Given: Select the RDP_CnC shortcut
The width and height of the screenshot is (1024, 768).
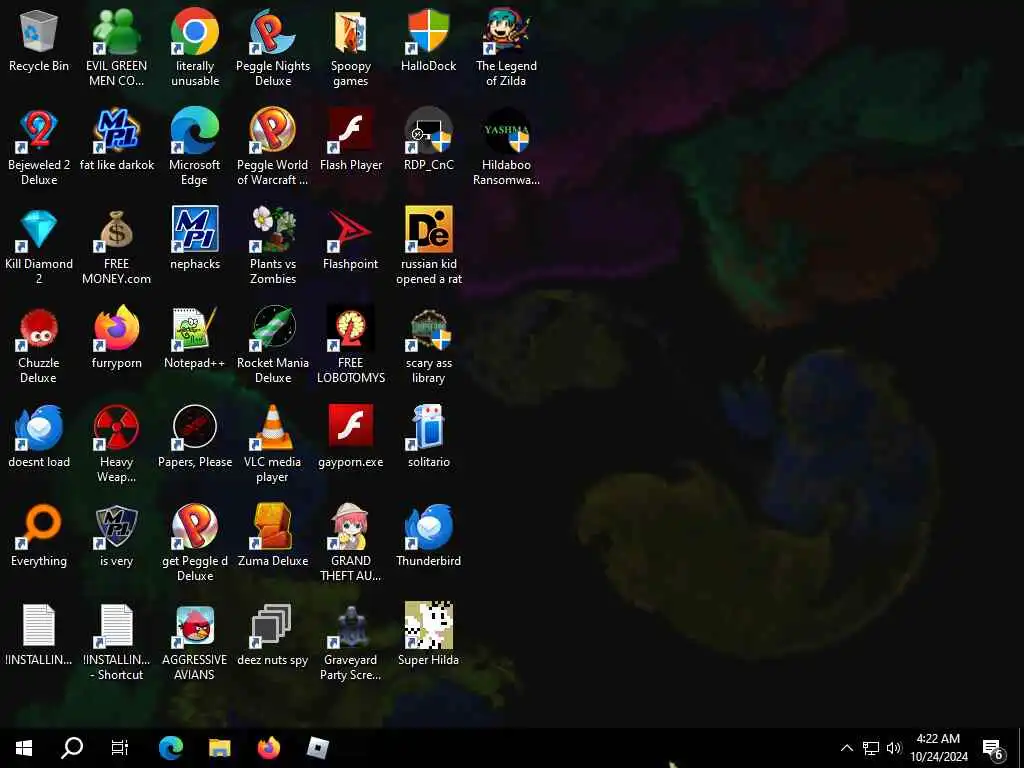Looking at the screenshot, I should click(428, 140).
